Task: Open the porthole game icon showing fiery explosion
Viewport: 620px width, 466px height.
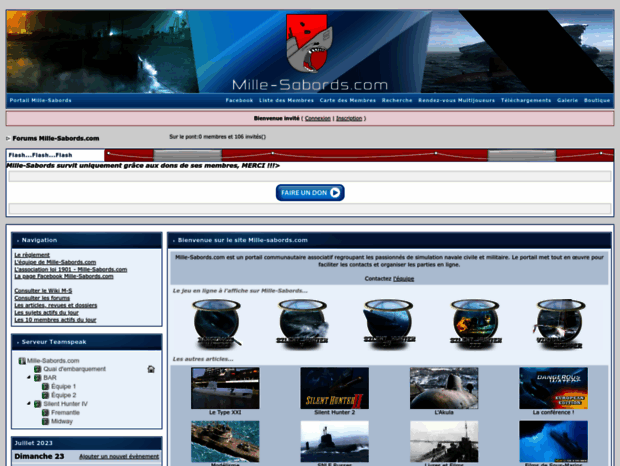Action: click(475, 323)
